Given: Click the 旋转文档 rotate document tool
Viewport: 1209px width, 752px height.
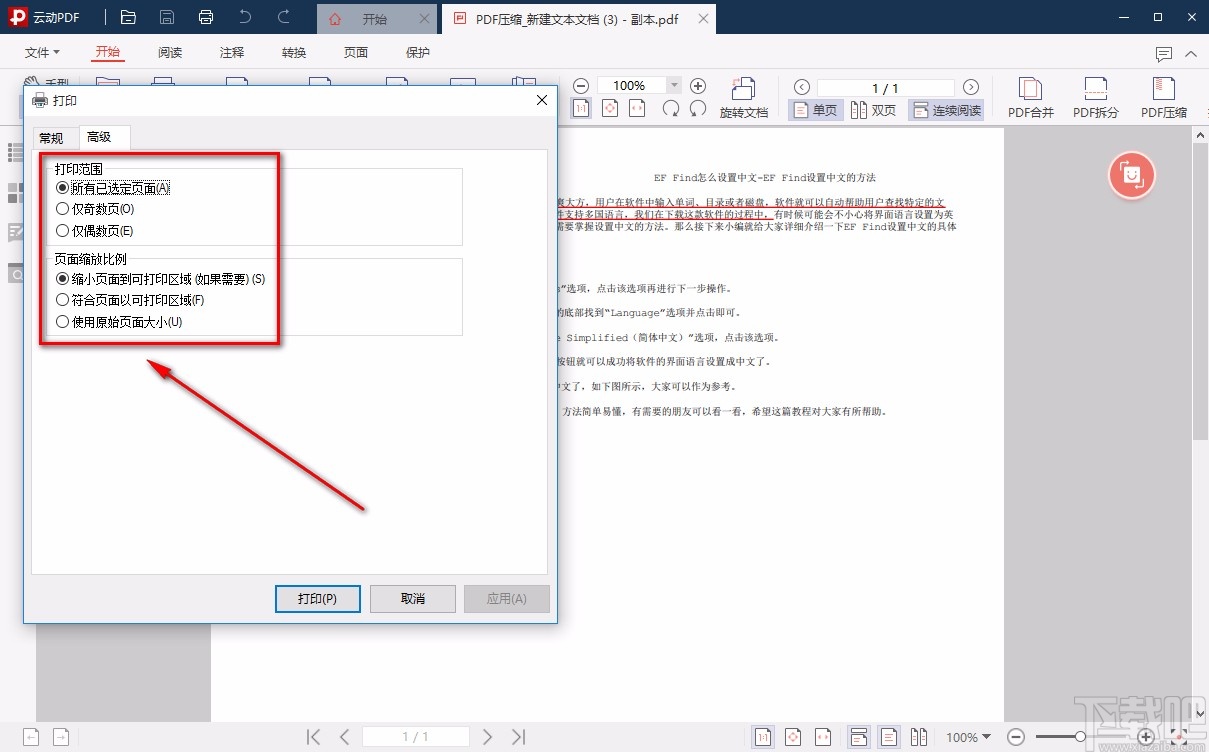Looking at the screenshot, I should coord(744,98).
